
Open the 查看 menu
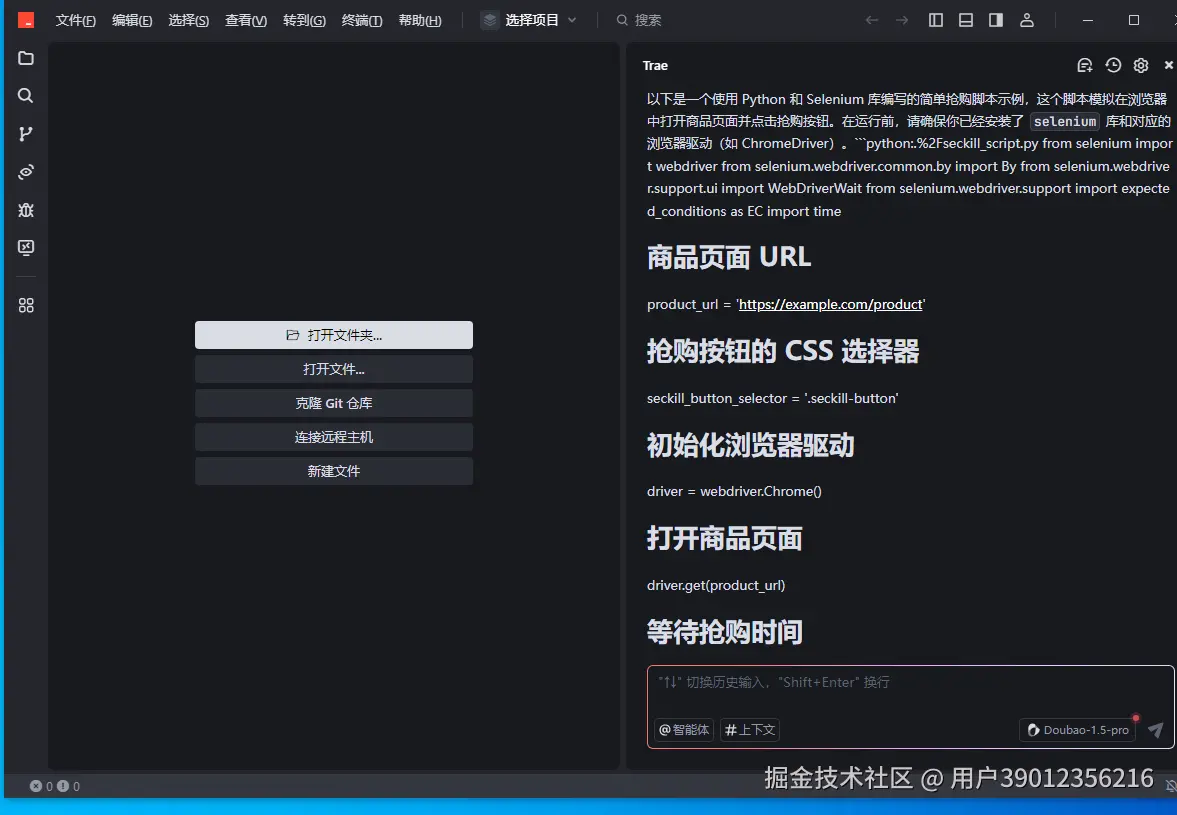[245, 20]
